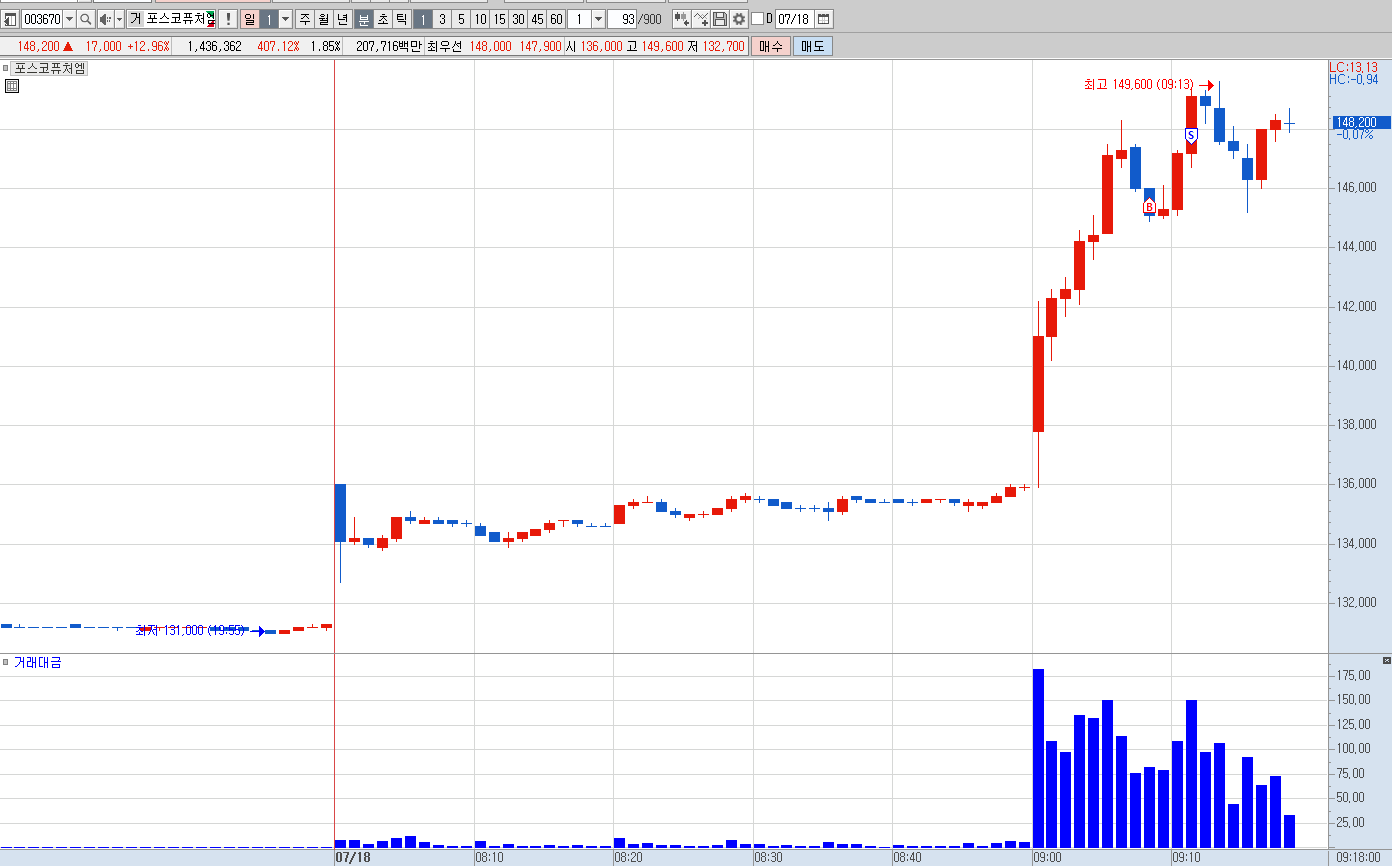Click the 207,716백만 trading value text

click(x=388, y=46)
